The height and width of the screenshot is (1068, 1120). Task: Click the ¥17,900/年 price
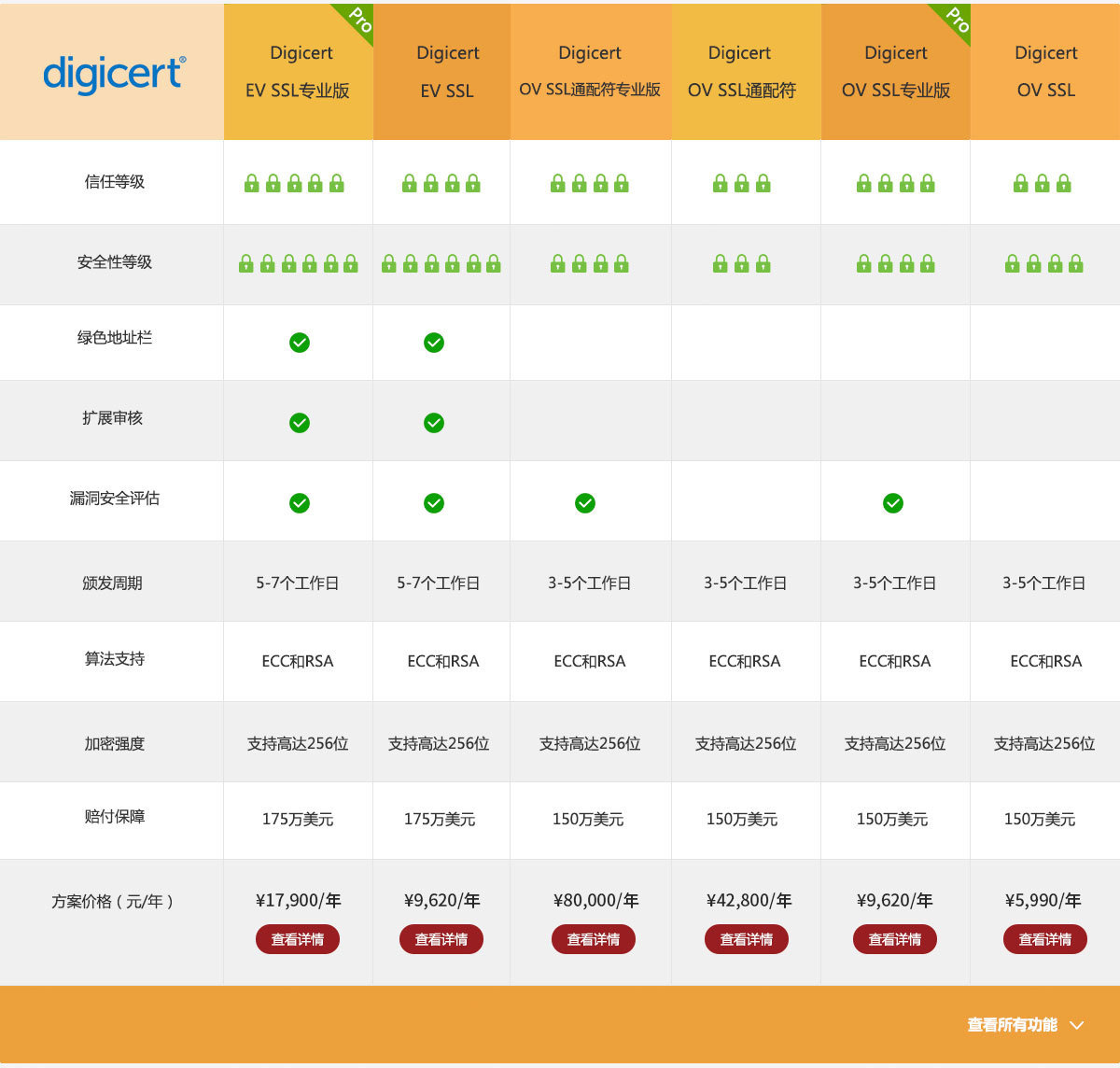click(x=299, y=901)
